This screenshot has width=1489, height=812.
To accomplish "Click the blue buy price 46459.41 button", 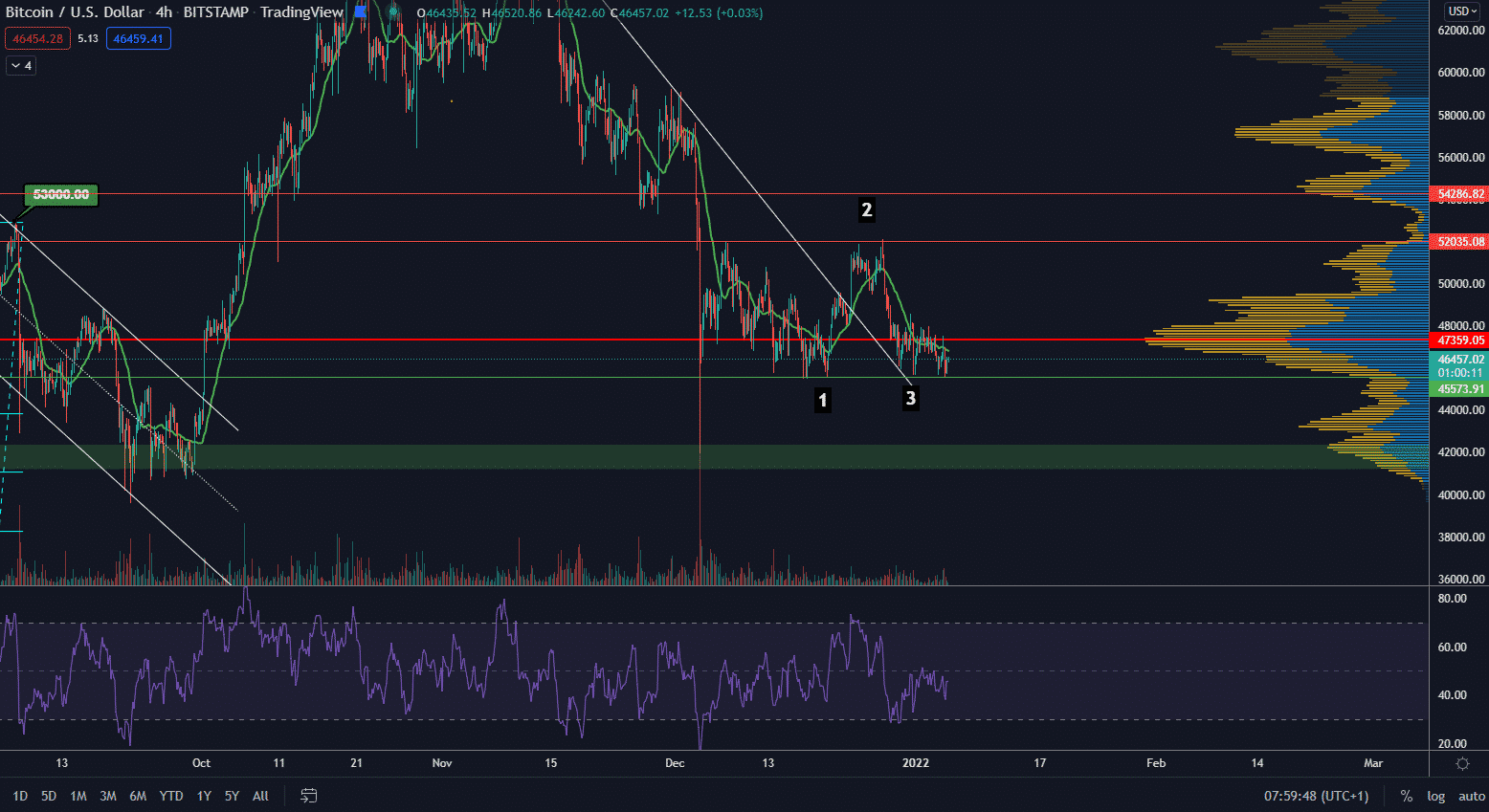I will [139, 39].
